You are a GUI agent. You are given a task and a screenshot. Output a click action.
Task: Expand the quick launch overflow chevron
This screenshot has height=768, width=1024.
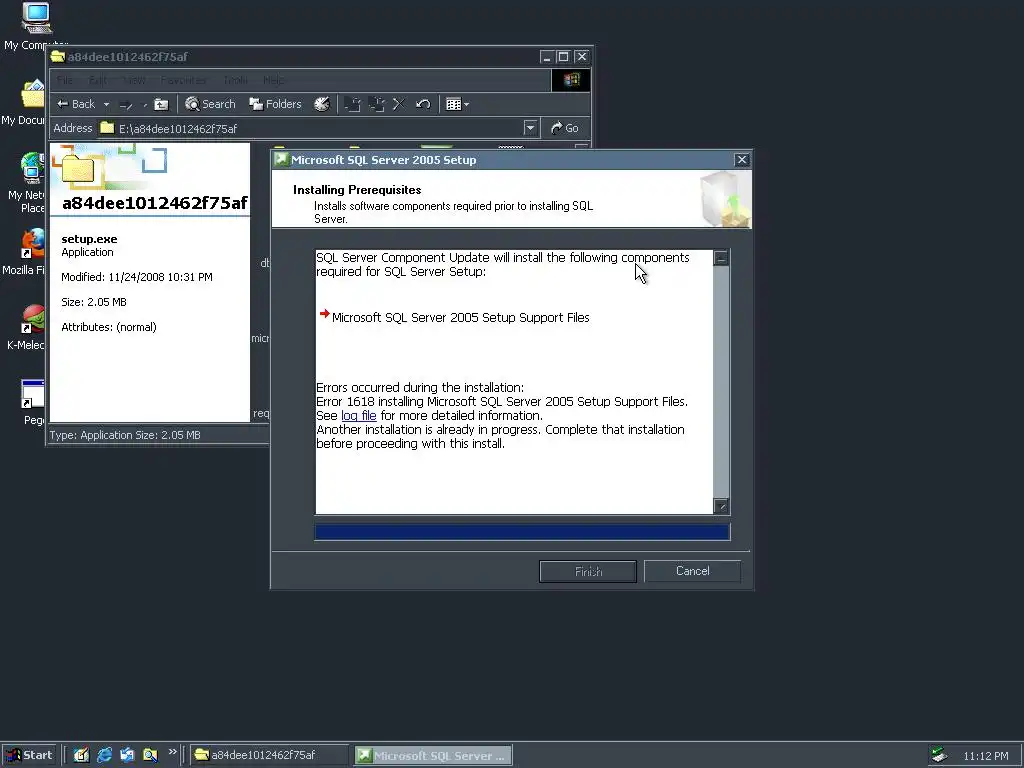tap(172, 752)
